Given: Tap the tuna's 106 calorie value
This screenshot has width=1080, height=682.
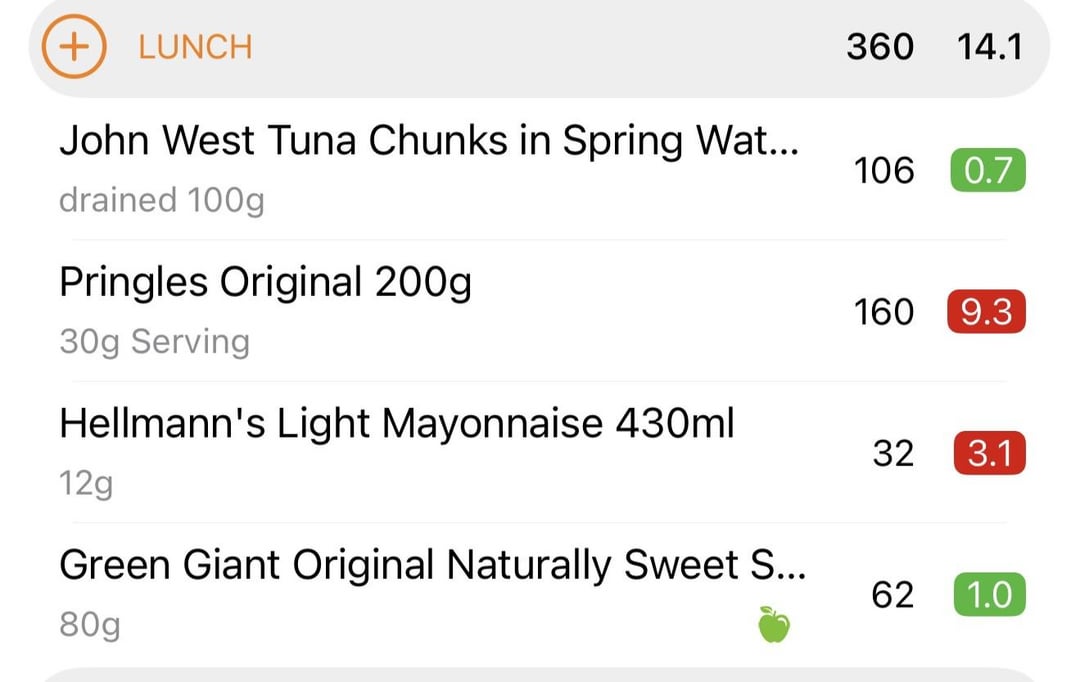Looking at the screenshot, I should click(x=883, y=171).
